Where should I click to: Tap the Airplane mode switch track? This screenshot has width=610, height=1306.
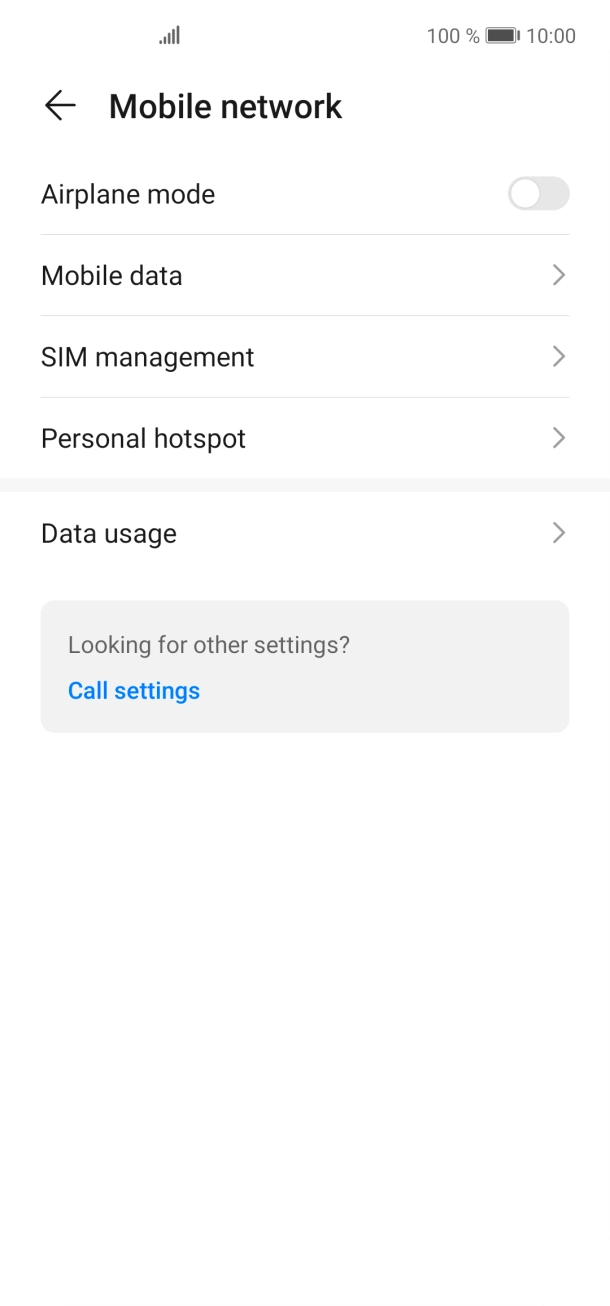(537, 194)
